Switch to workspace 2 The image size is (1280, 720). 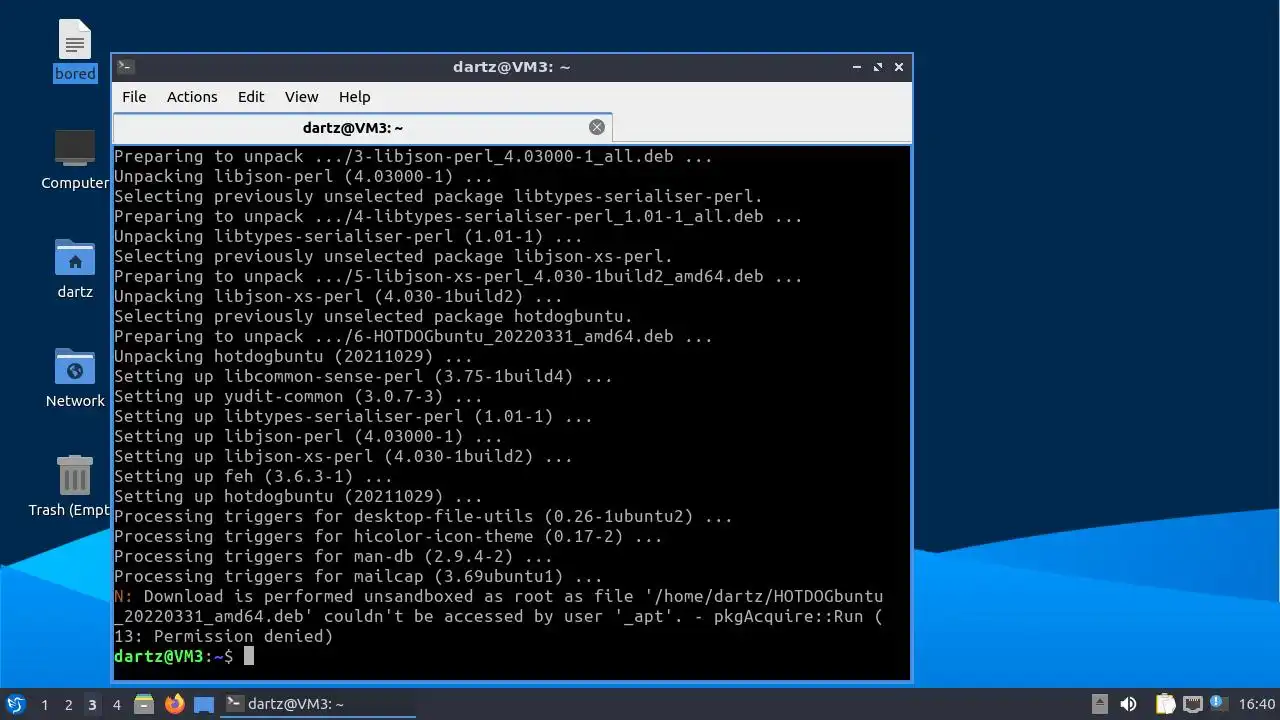(68, 705)
